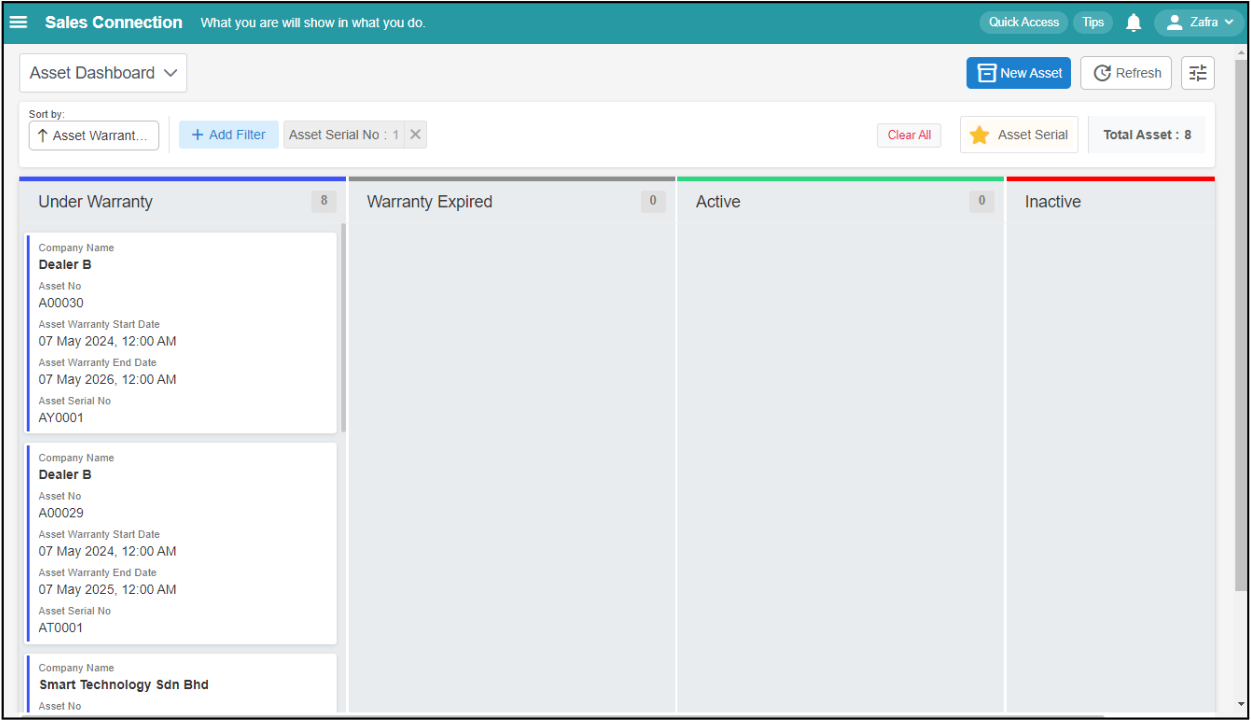The height and width of the screenshot is (720, 1251).
Task: Click Add Filter button
Action: coord(229,135)
